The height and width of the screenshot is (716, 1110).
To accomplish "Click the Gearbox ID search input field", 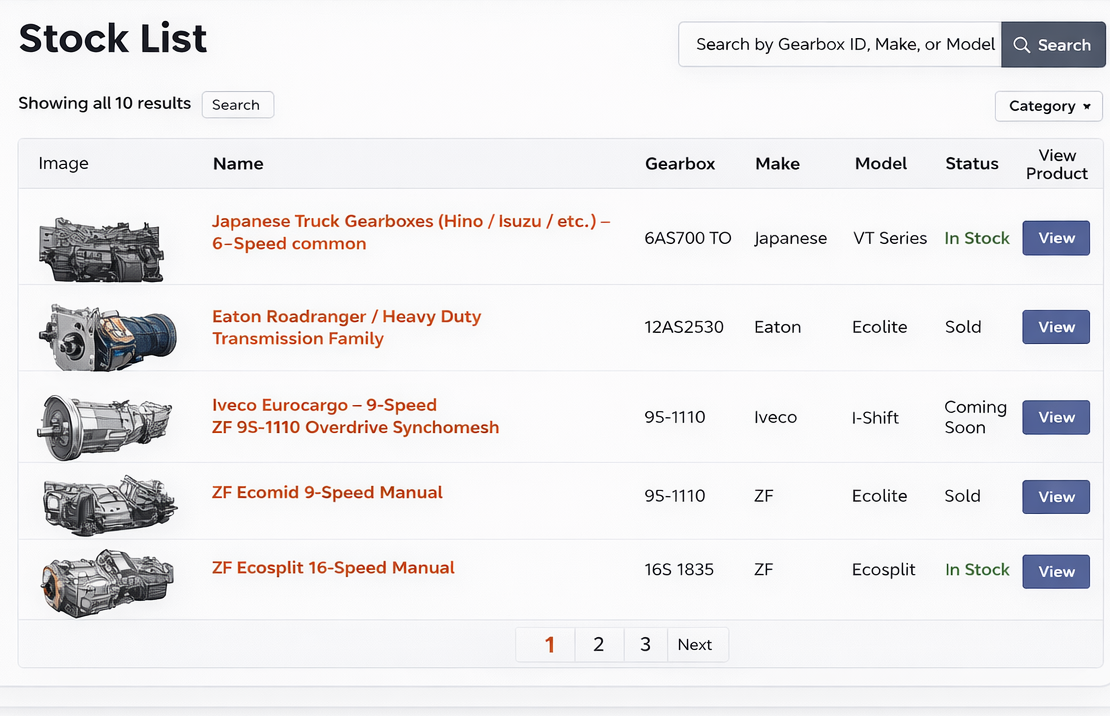I will click(x=840, y=45).
